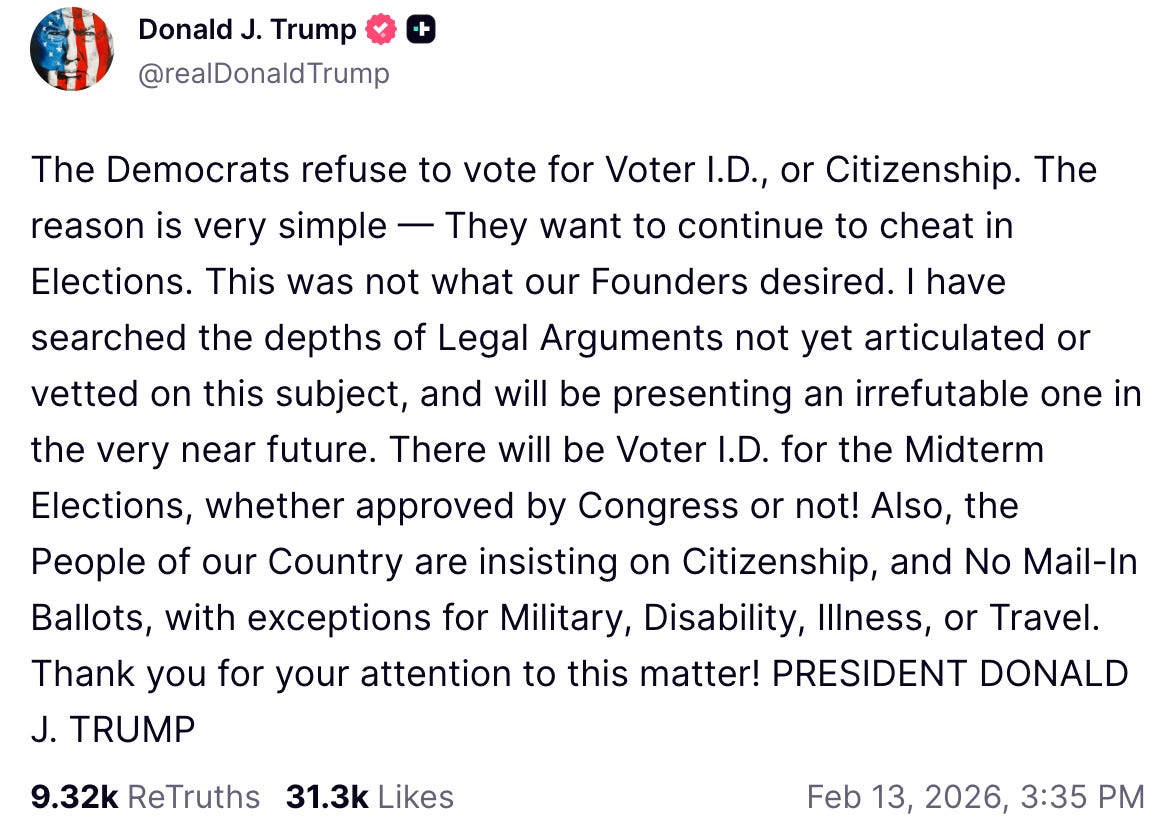1174x824 pixels.
Task: Open Donald J. Trump's profile picture
Action: (71, 48)
